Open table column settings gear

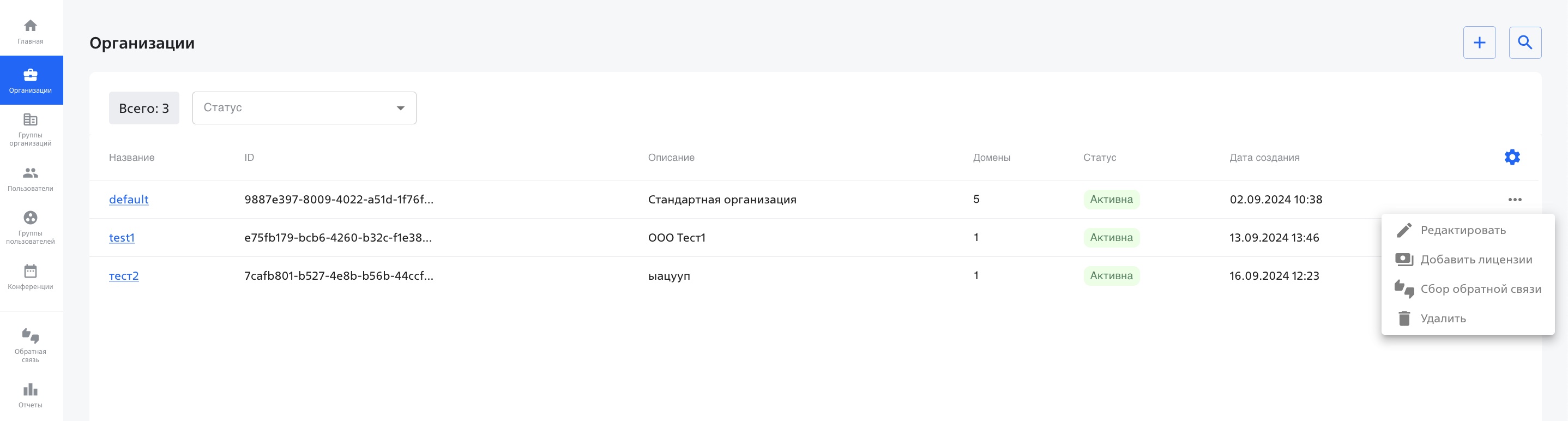pyautogui.click(x=1512, y=157)
